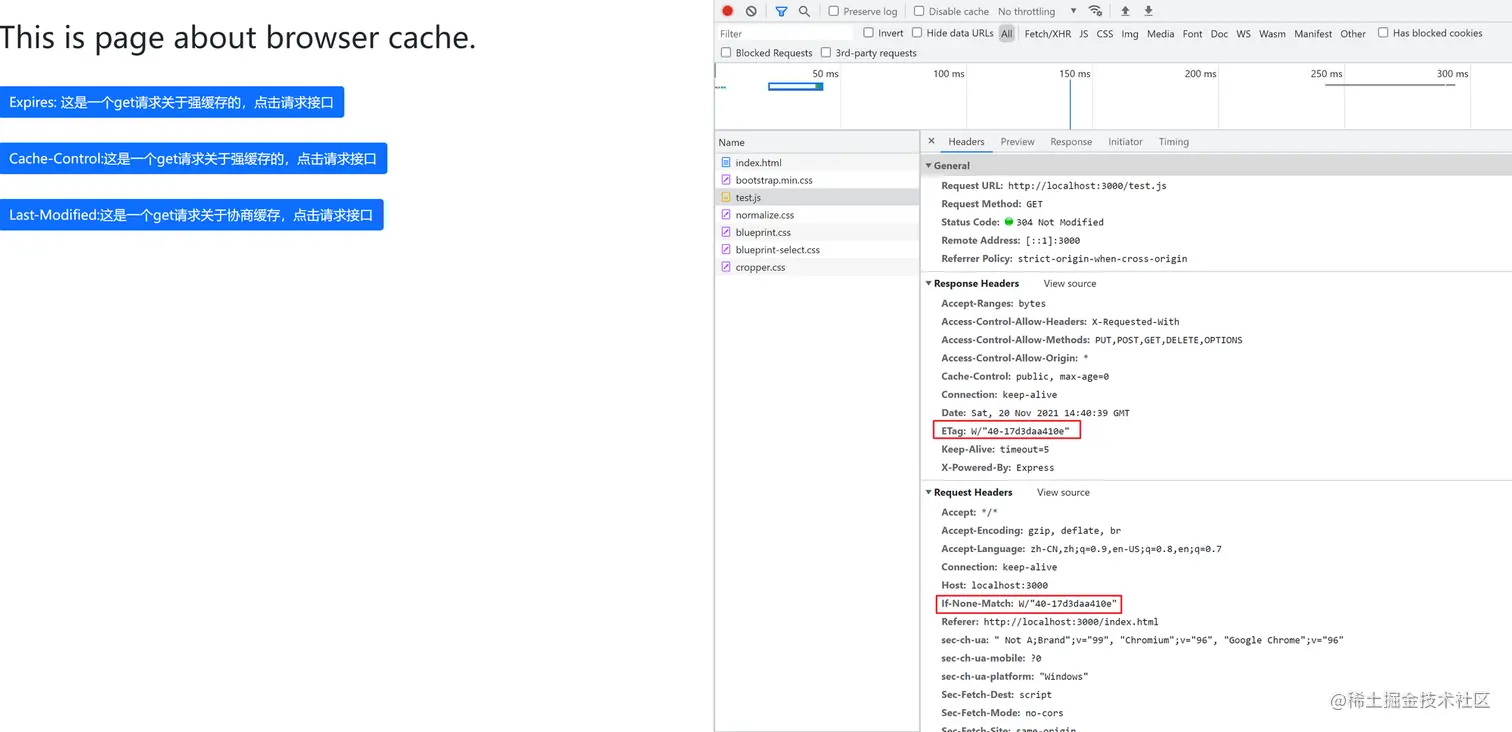
Task: Click the Request URL value http://localhost:3000/test.js
Action: [1087, 186]
